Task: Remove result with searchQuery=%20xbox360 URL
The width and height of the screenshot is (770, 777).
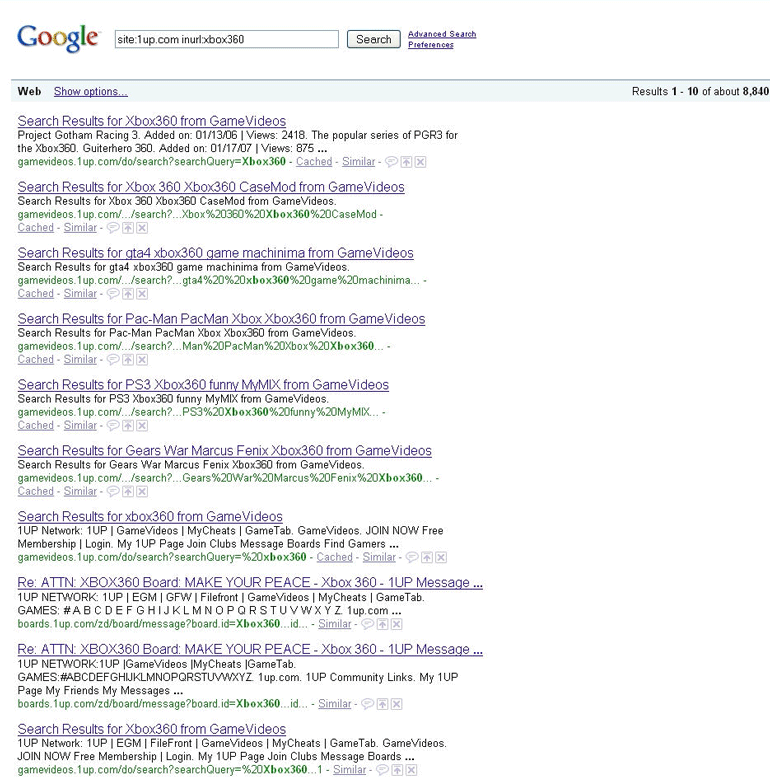Action: [x=440, y=557]
